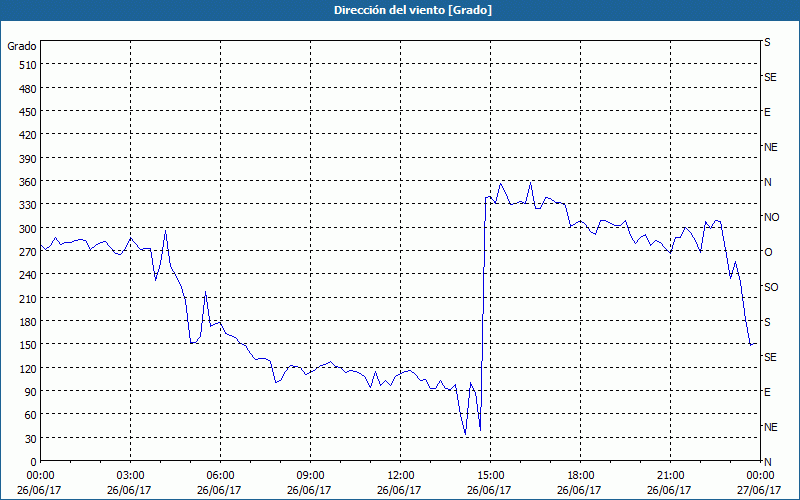This screenshot has height=500, width=800.
Task: Select the 450 value on the degree axis
Action: (x=28, y=112)
